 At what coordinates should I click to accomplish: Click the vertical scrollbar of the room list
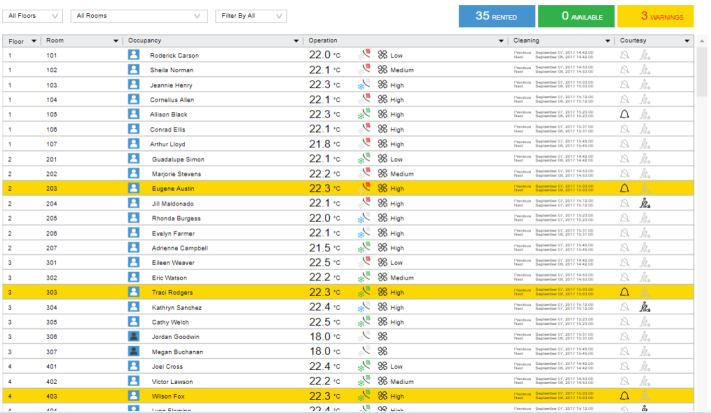pos(704,200)
